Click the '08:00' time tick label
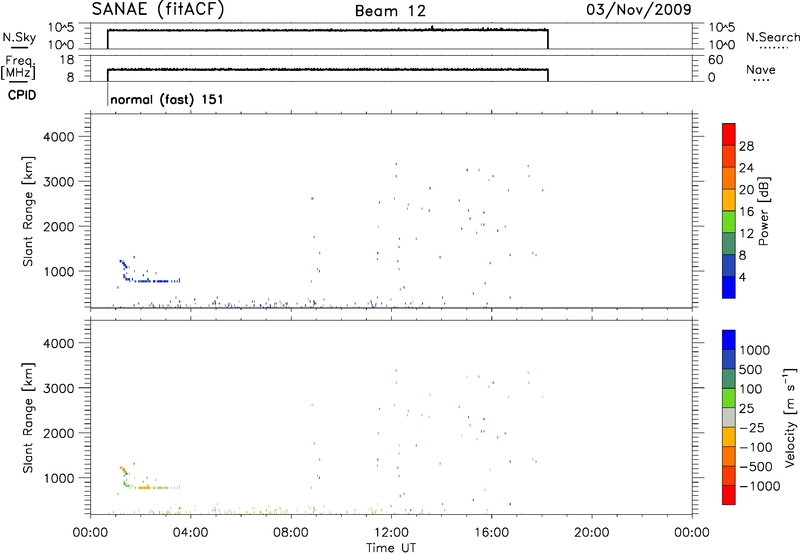The width and height of the screenshot is (800, 554). 291,533
